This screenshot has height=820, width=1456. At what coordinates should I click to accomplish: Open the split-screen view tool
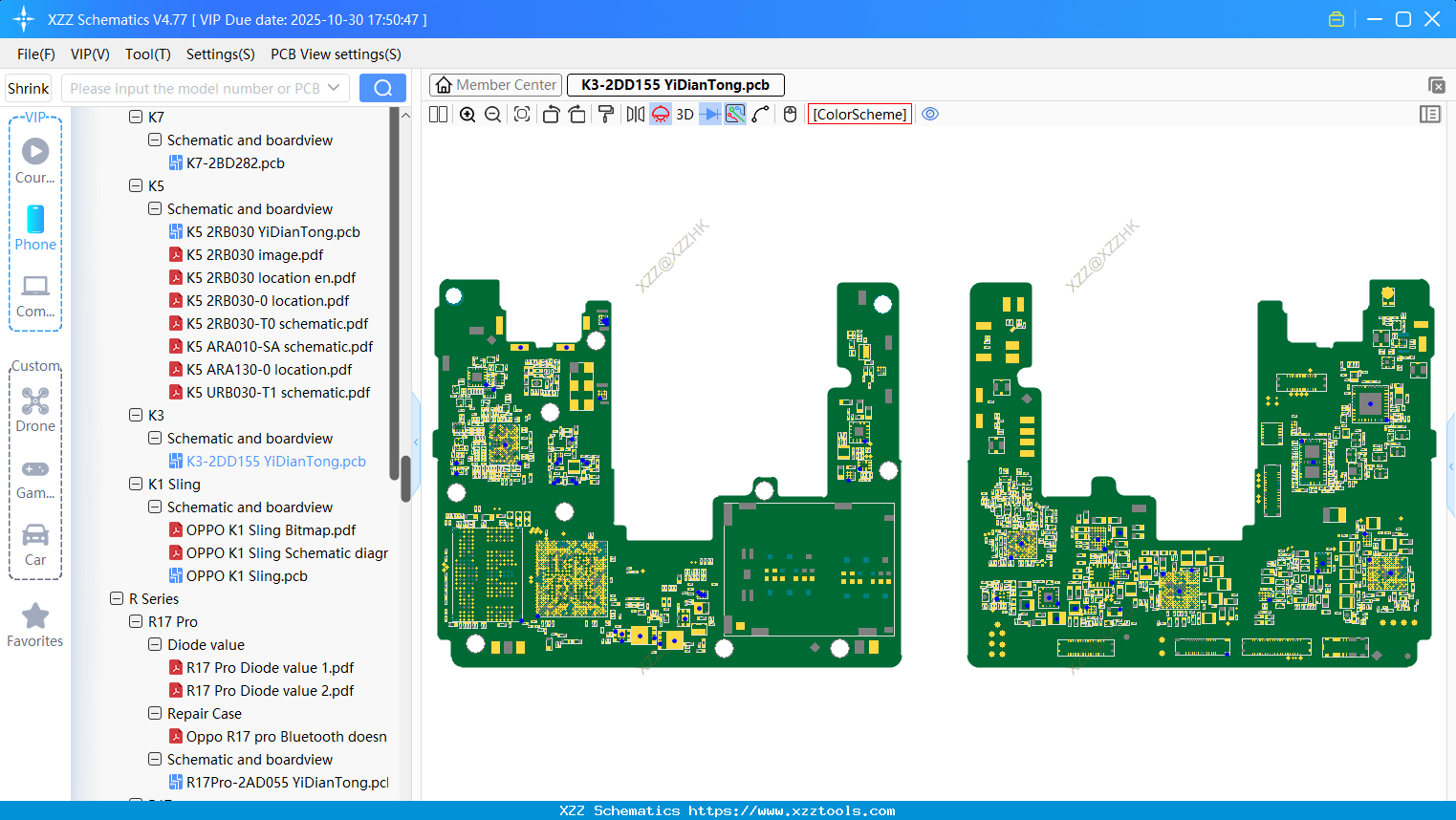click(437, 114)
